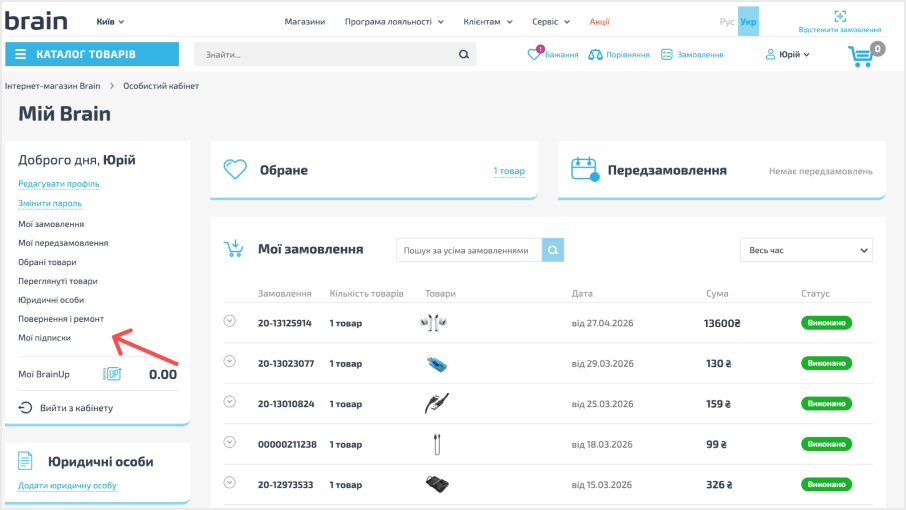906x510 pixels.
Task: Open the Порівняння scales icon
Action: click(x=595, y=55)
